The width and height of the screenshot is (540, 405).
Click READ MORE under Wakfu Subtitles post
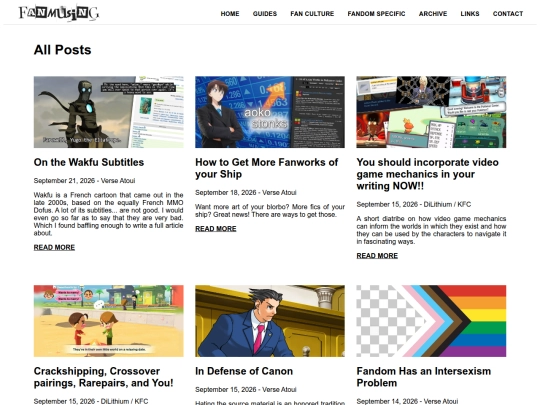54,247
